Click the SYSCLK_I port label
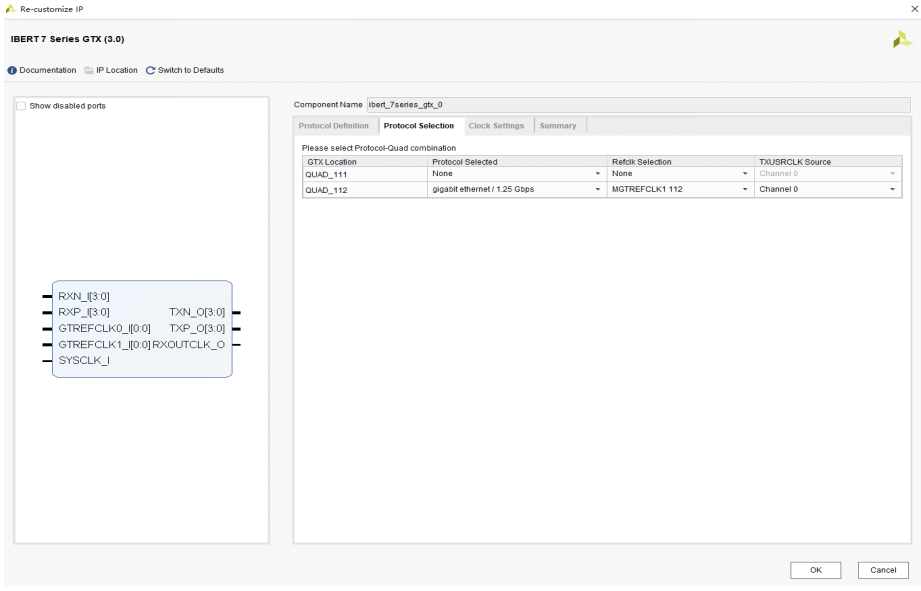The height and width of the screenshot is (591, 921). pyautogui.click(x=83, y=360)
